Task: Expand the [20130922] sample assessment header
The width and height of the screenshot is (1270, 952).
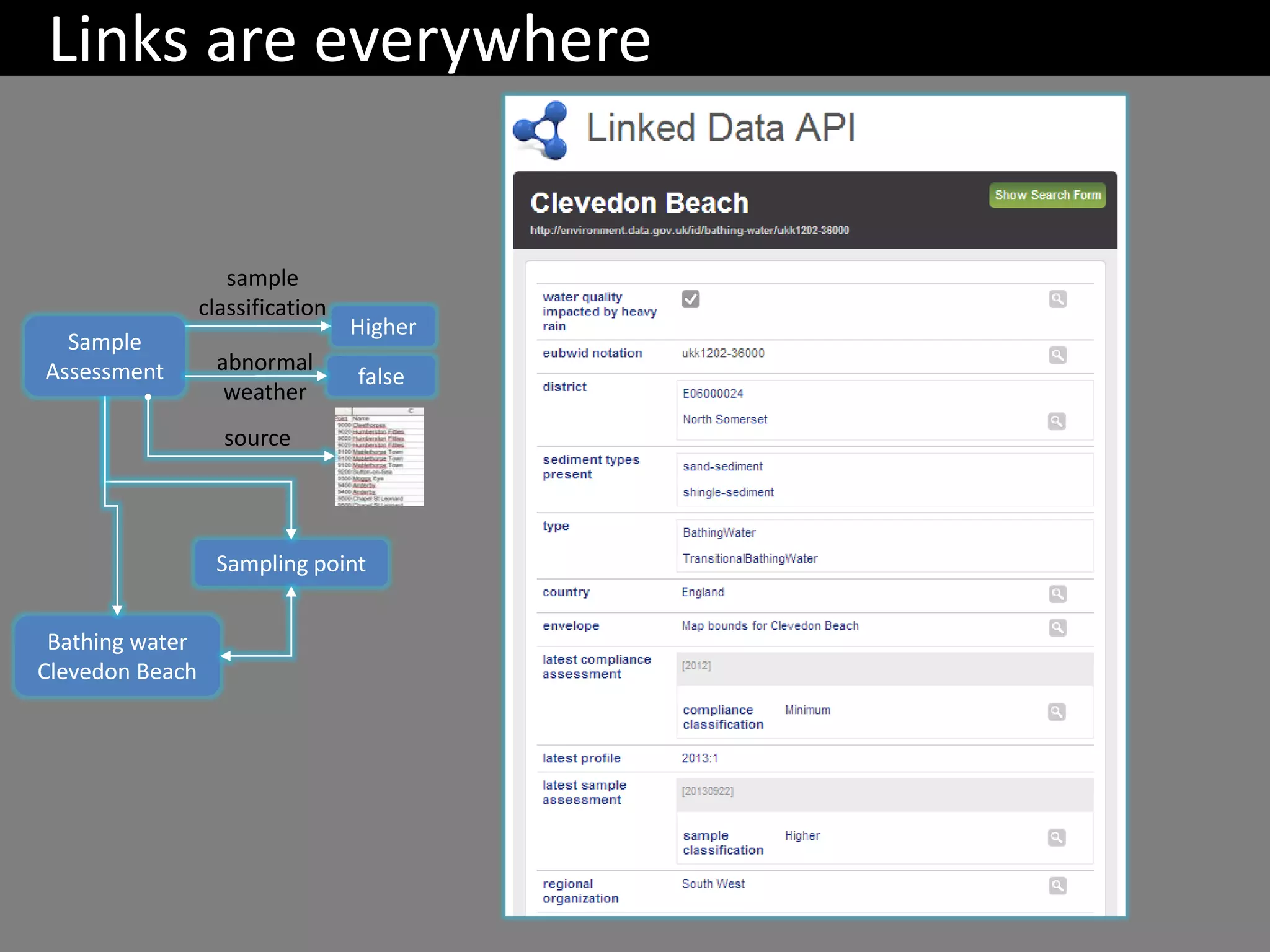Action: 707,791
